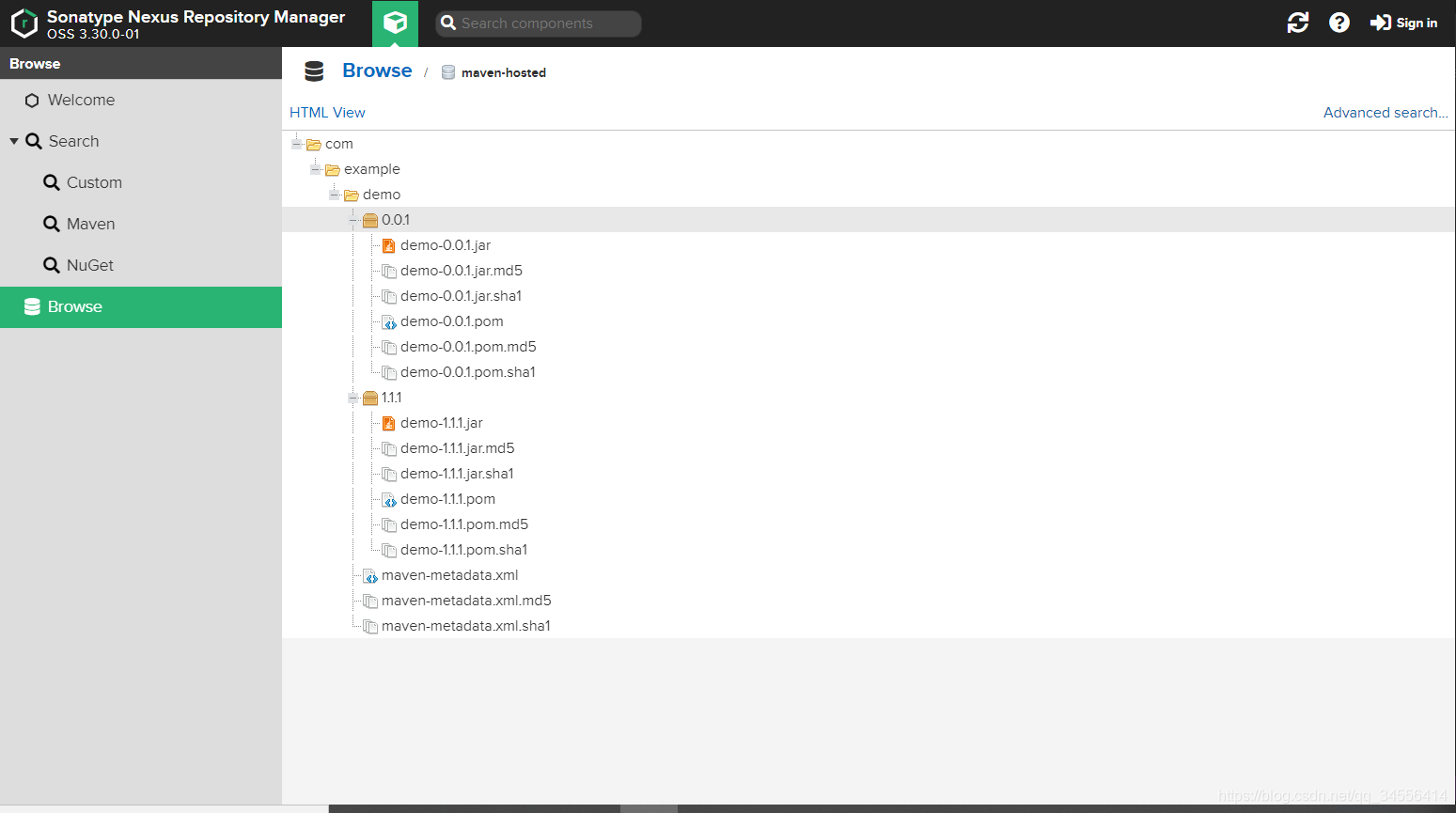Image resolution: width=1456 pixels, height=813 pixels.
Task: Collapse the example folder node
Action: coord(316,169)
